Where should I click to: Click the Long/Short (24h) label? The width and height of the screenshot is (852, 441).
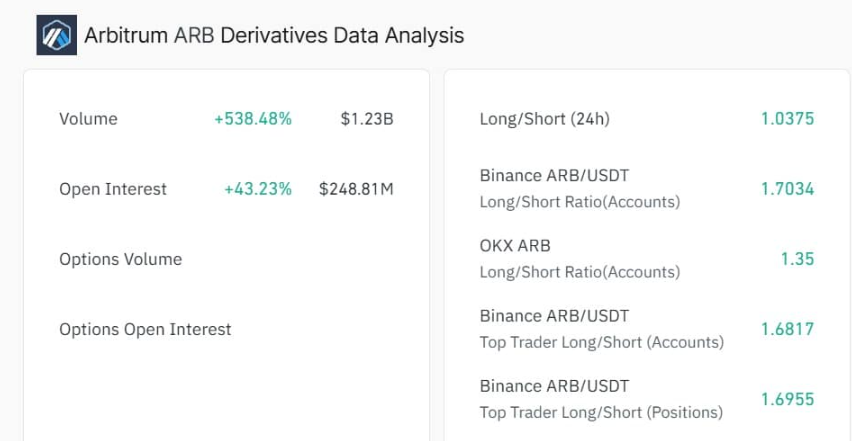[544, 119]
